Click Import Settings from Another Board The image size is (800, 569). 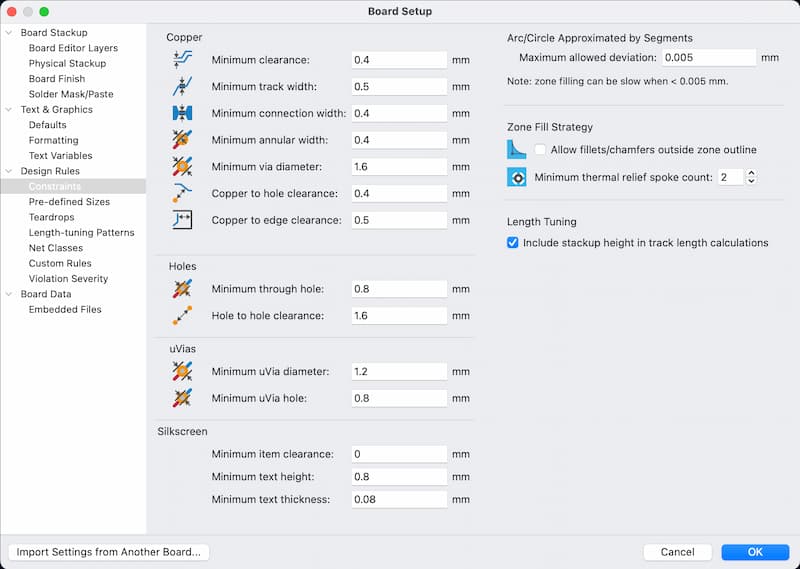click(108, 552)
